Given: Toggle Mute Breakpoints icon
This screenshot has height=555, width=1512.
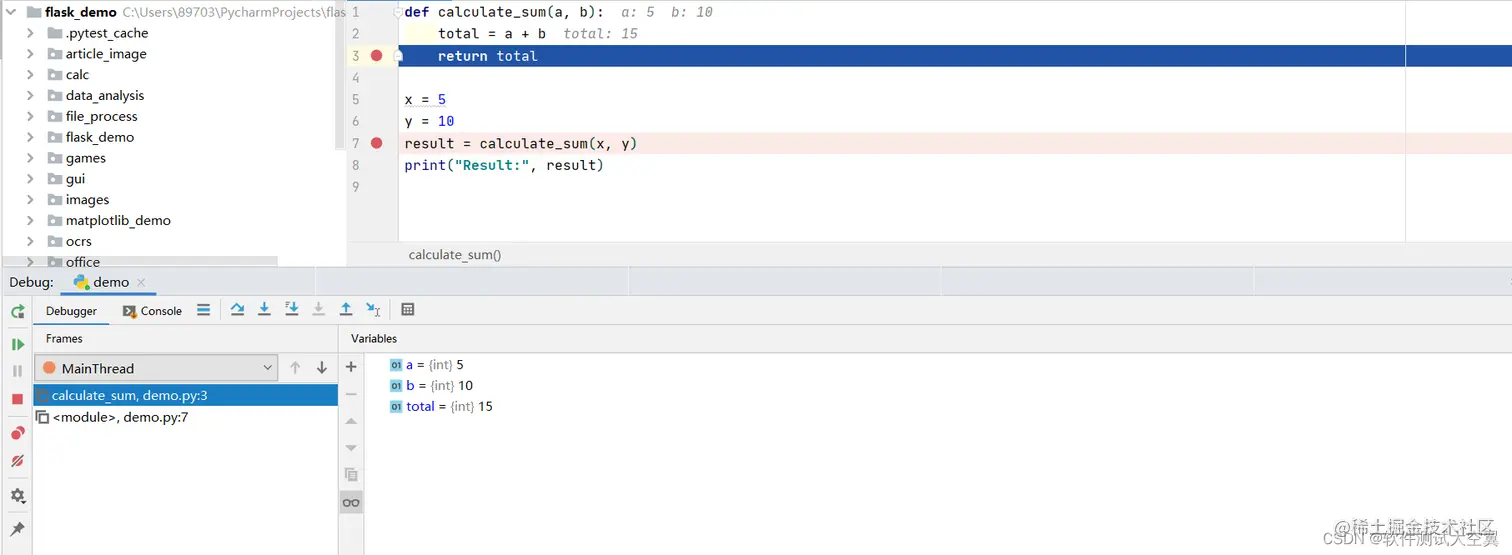Looking at the screenshot, I should pos(17,461).
